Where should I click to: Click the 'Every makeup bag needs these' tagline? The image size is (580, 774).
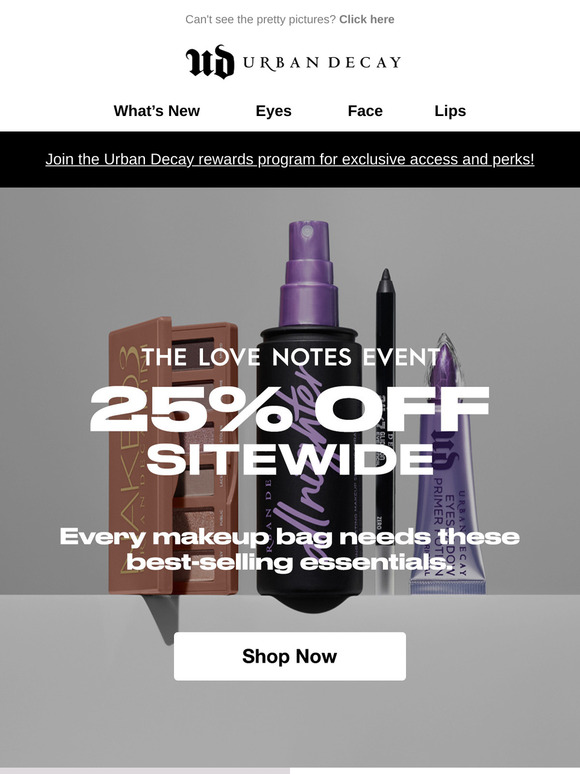pos(290,537)
